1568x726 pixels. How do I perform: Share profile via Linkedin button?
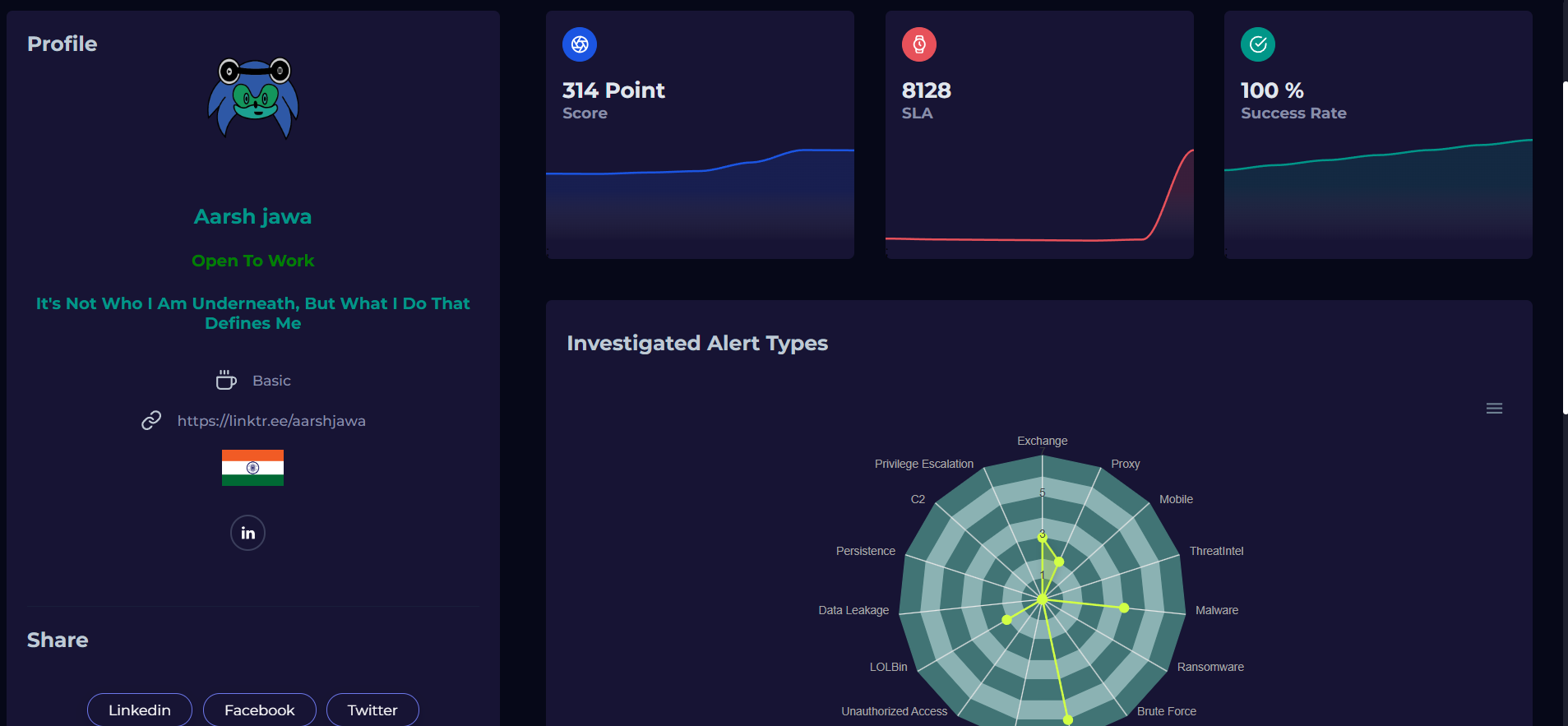[140, 710]
